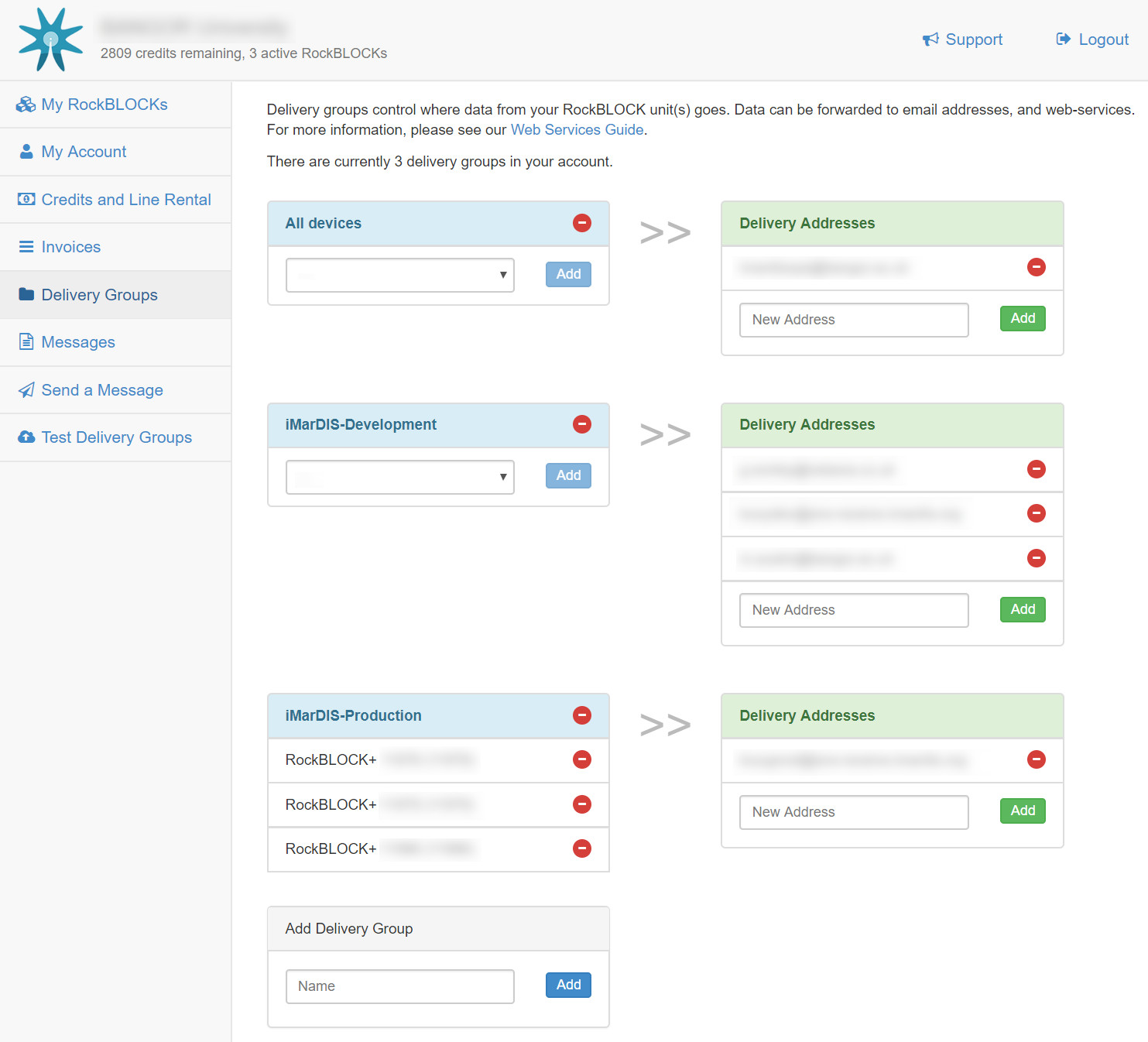The height and width of the screenshot is (1042, 1148).
Task: Open Test Delivery Groups page
Action: [x=117, y=437]
